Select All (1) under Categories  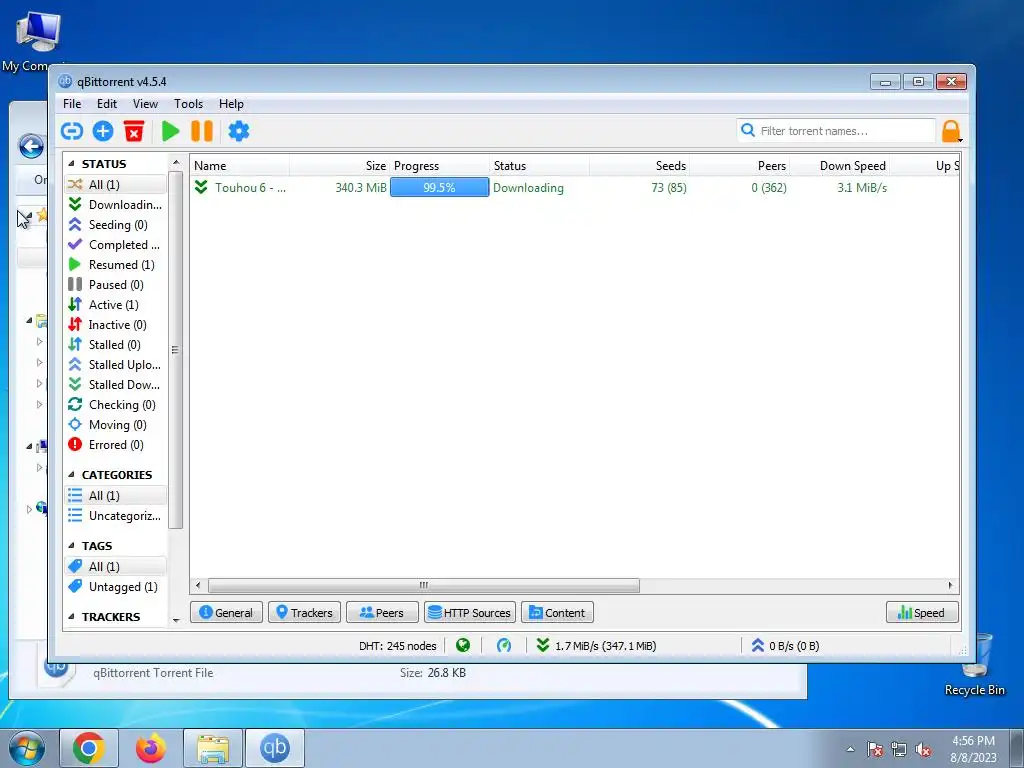116,496
